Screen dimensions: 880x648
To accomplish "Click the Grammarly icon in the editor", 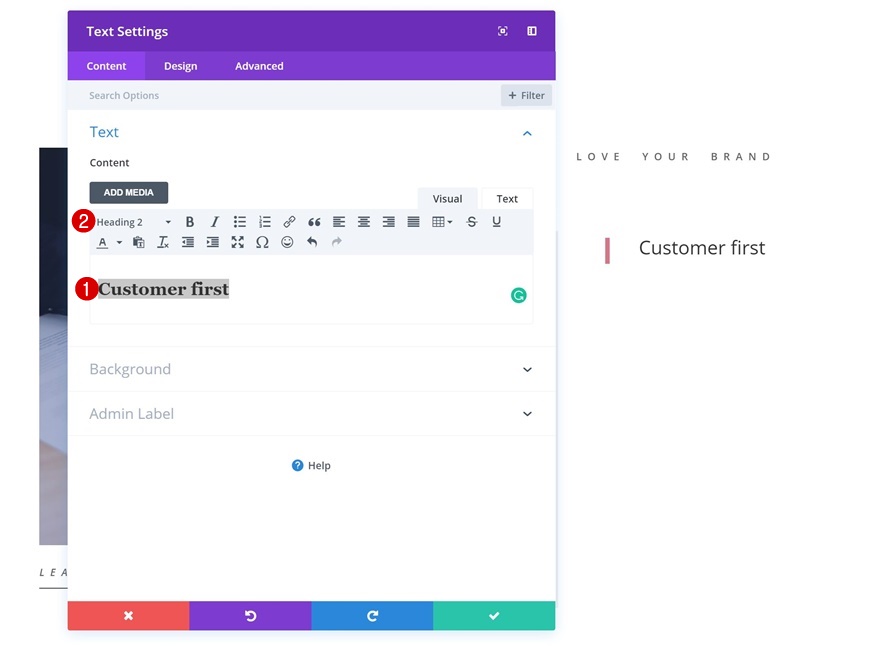I will click(x=519, y=295).
